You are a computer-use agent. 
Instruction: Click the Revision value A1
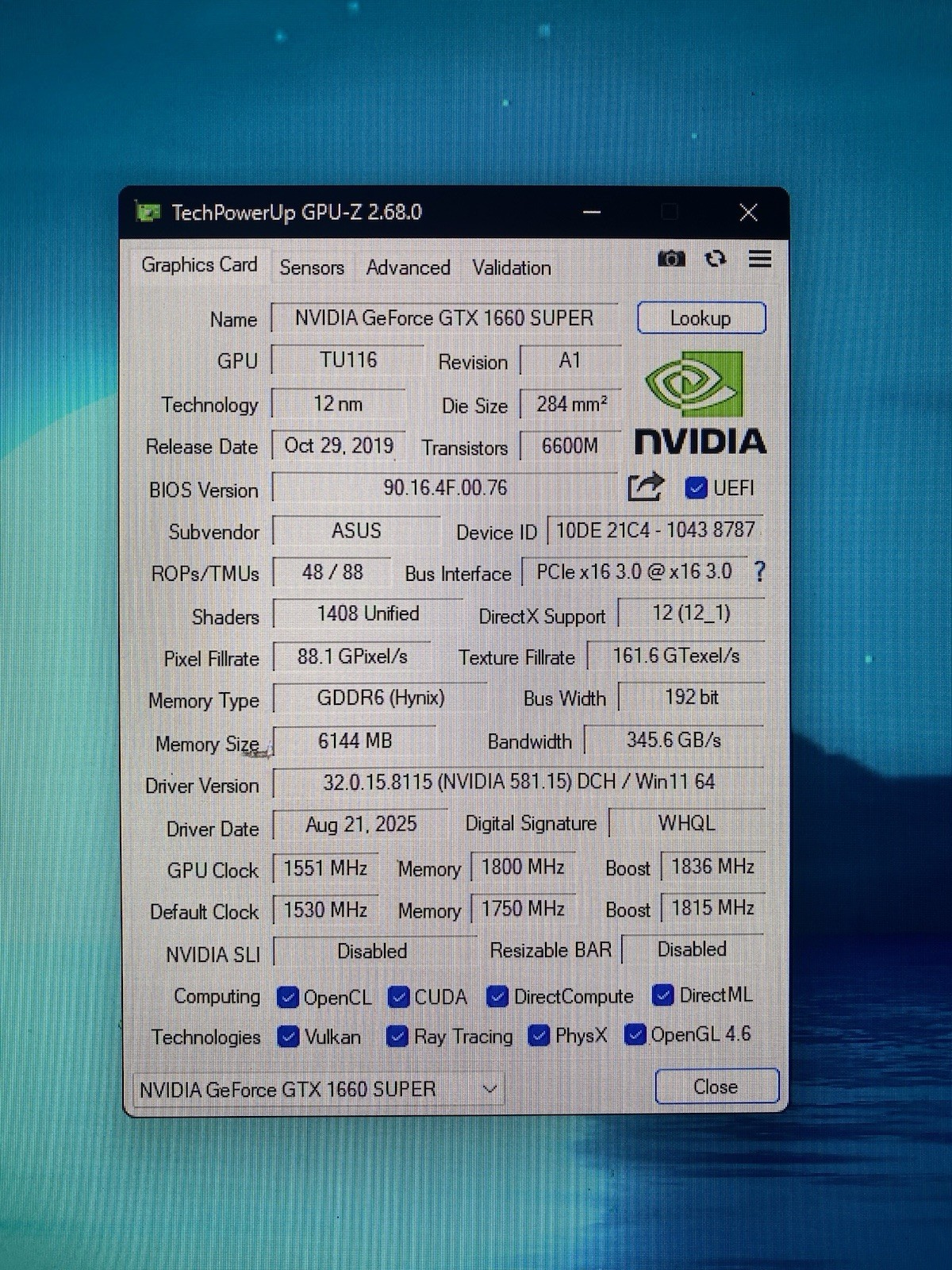click(x=570, y=360)
